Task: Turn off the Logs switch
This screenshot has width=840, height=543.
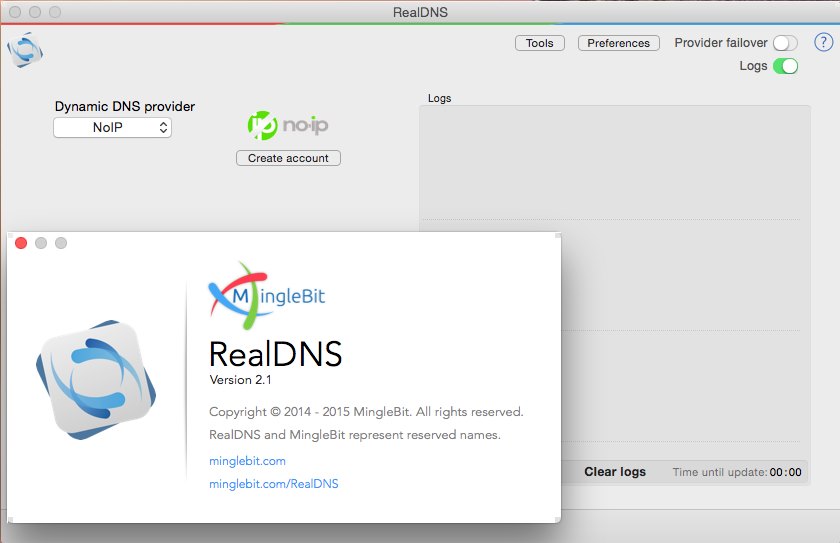Action: tap(785, 66)
